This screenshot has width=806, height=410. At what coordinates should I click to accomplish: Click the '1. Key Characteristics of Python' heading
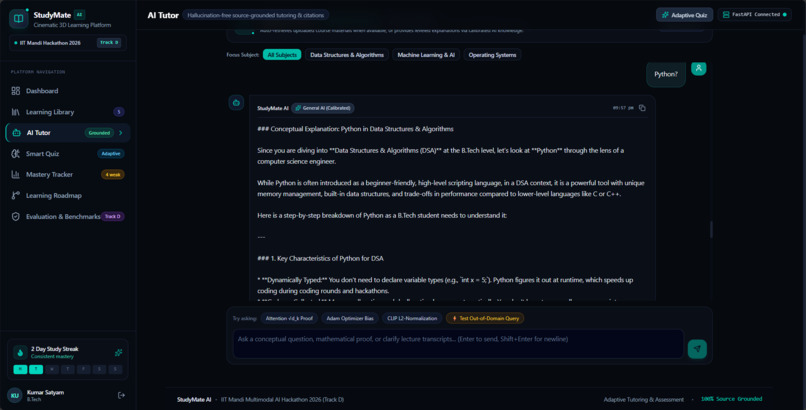320,258
